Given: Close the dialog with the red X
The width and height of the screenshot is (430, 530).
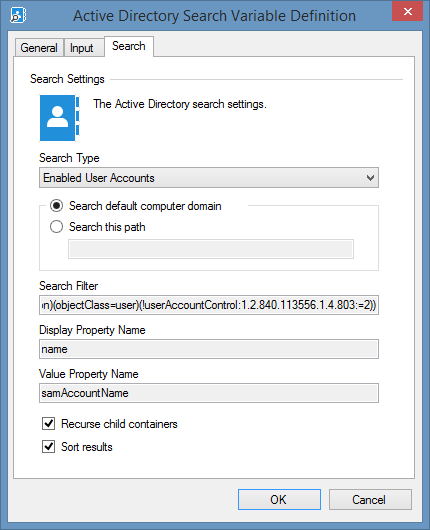Looking at the screenshot, I should [407, 11].
